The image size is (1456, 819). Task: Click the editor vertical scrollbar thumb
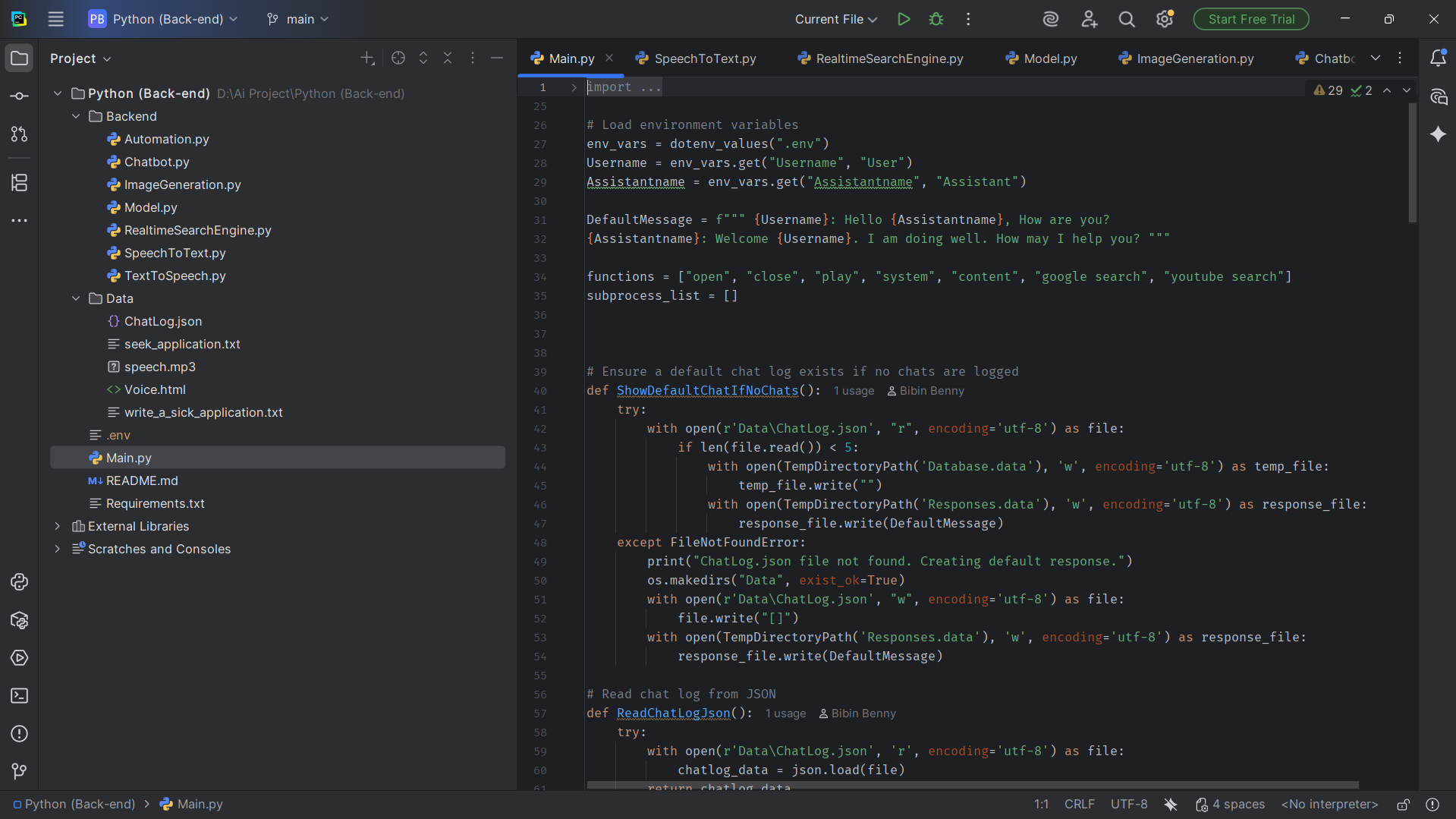[1413, 163]
